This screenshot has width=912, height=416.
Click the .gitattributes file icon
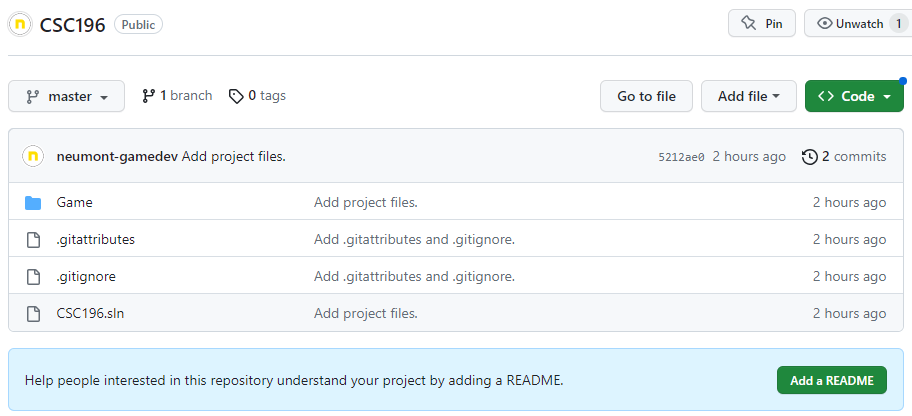[33, 240]
